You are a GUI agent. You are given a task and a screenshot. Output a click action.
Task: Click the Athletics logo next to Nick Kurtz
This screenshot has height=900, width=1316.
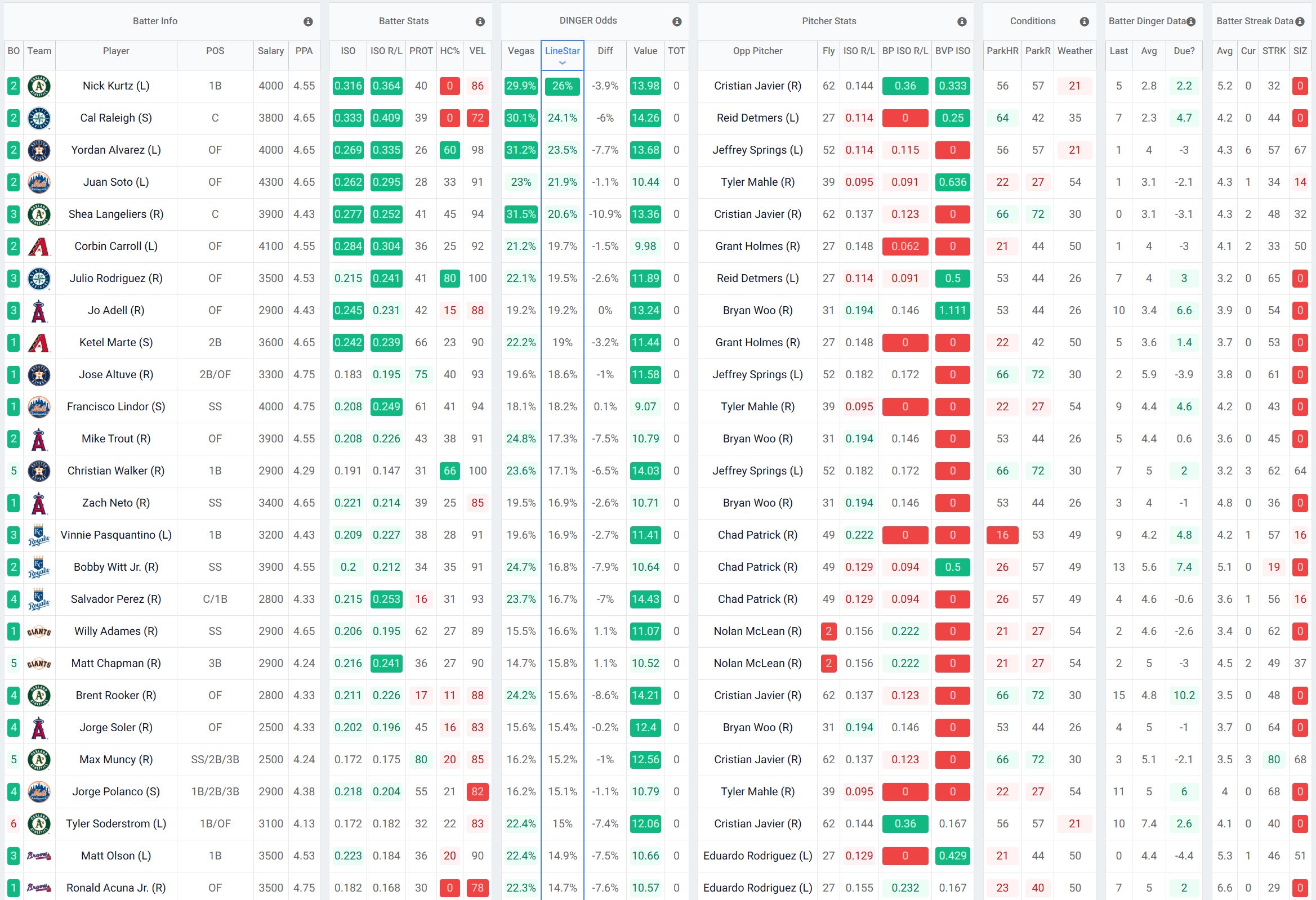pyautogui.click(x=39, y=86)
